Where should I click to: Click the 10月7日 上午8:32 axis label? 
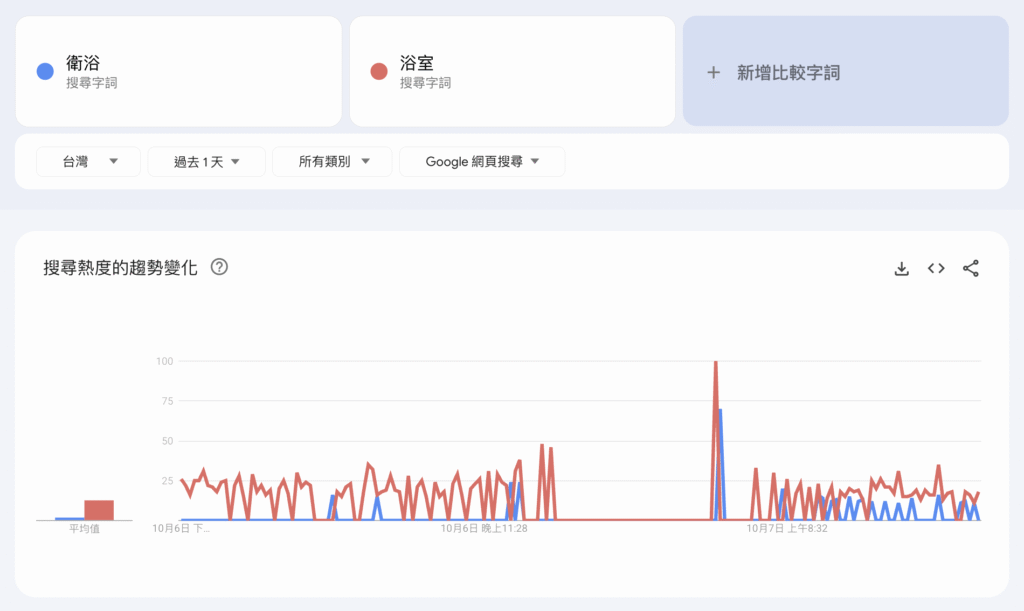tap(787, 528)
